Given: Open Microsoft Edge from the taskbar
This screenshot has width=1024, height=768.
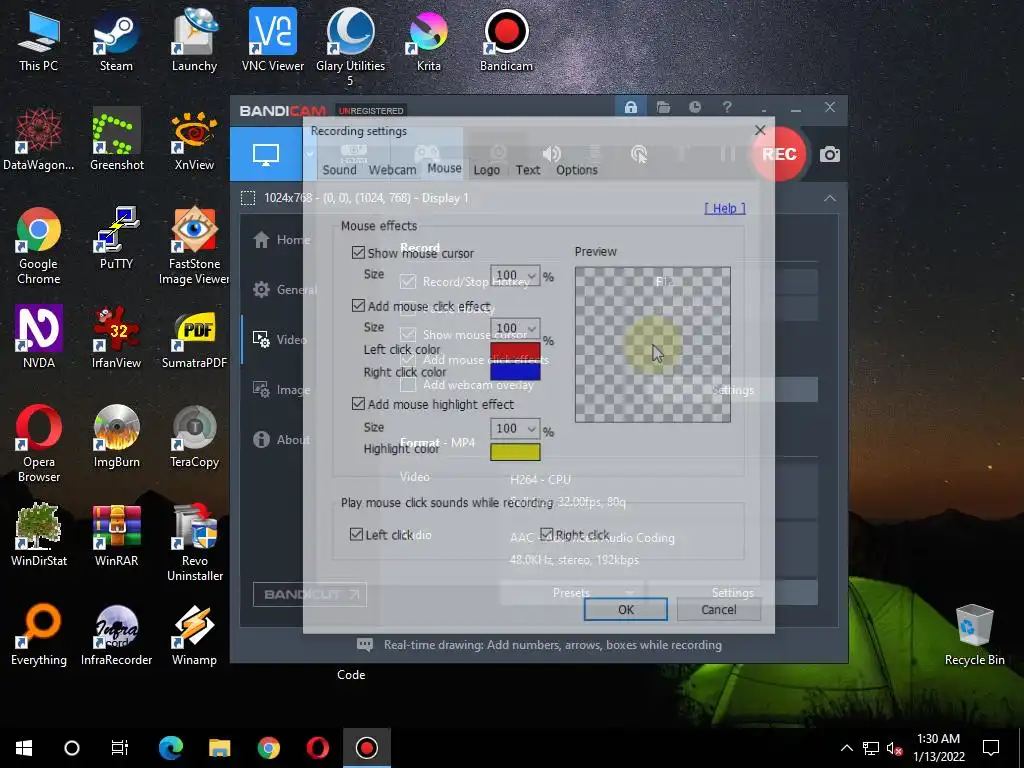Looking at the screenshot, I should click(x=171, y=748).
